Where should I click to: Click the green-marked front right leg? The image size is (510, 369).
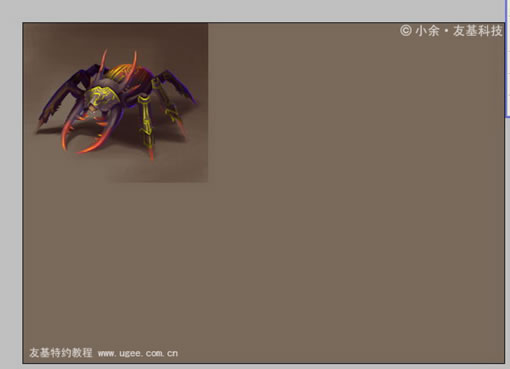[147, 128]
